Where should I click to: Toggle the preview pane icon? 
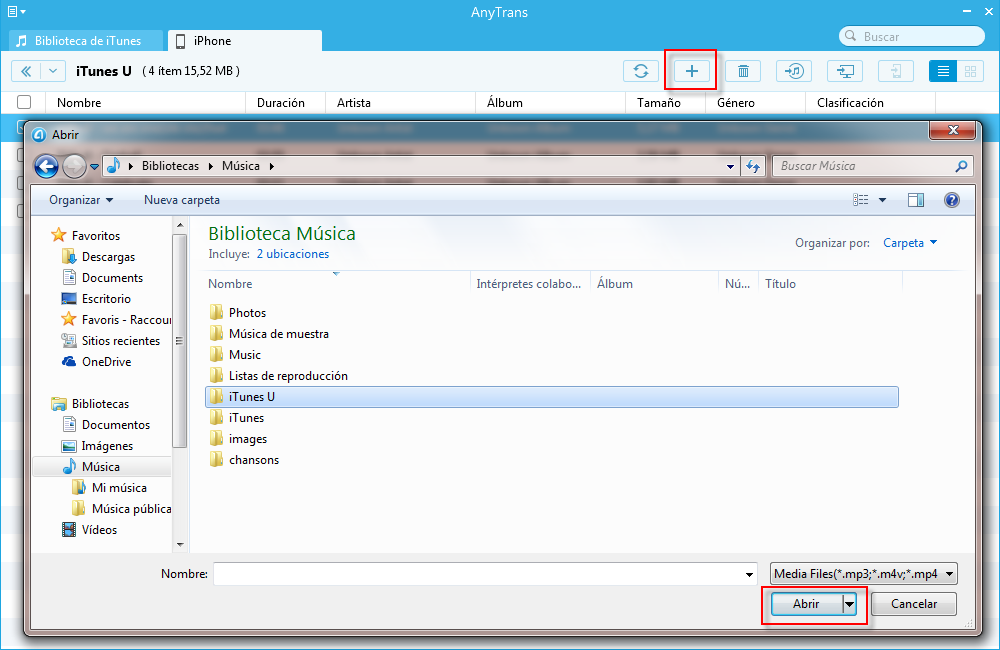click(x=916, y=200)
